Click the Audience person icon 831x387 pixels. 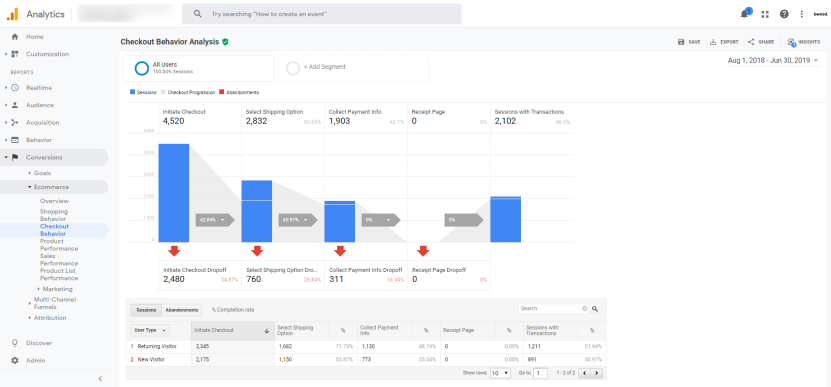tap(15, 105)
